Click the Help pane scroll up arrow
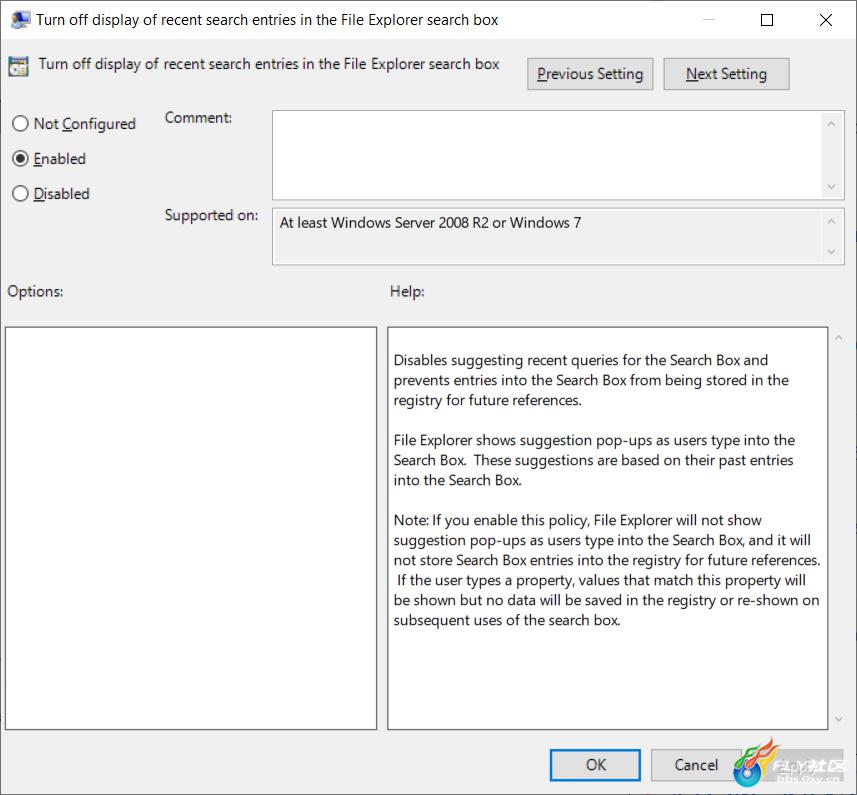The width and height of the screenshot is (857, 795). (838, 338)
